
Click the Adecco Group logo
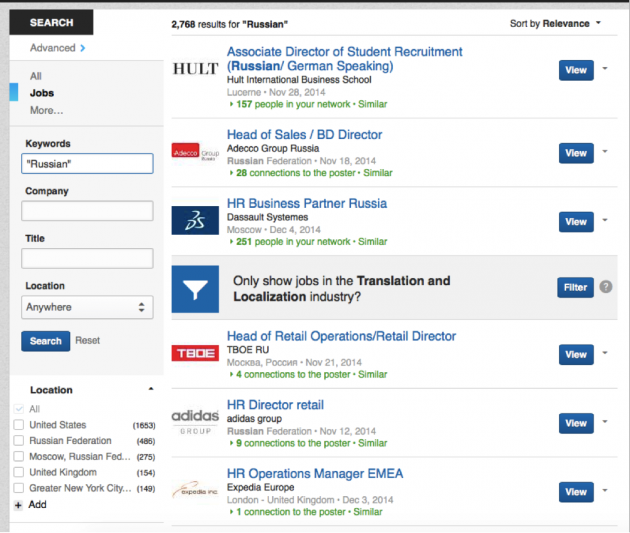[x=195, y=153]
